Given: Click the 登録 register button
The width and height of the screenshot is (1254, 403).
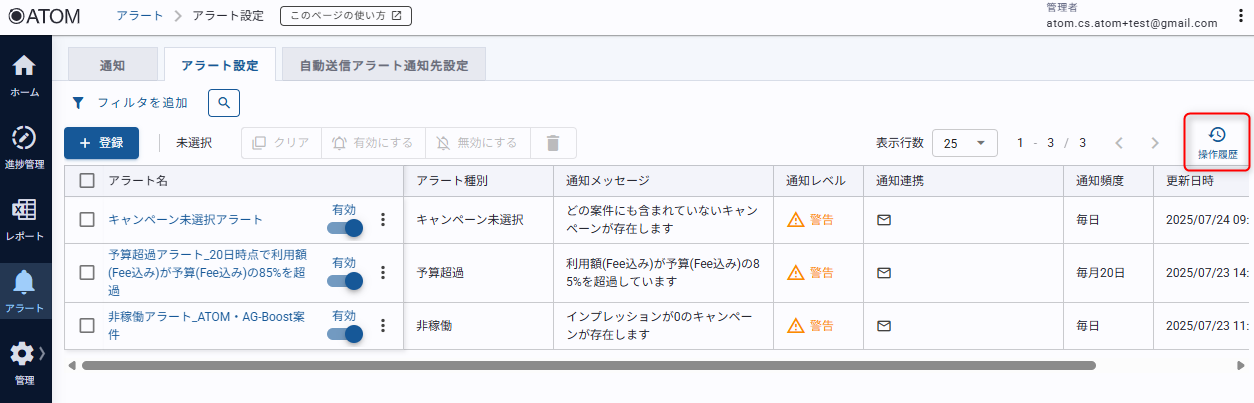Looking at the screenshot, I should (x=101, y=143).
